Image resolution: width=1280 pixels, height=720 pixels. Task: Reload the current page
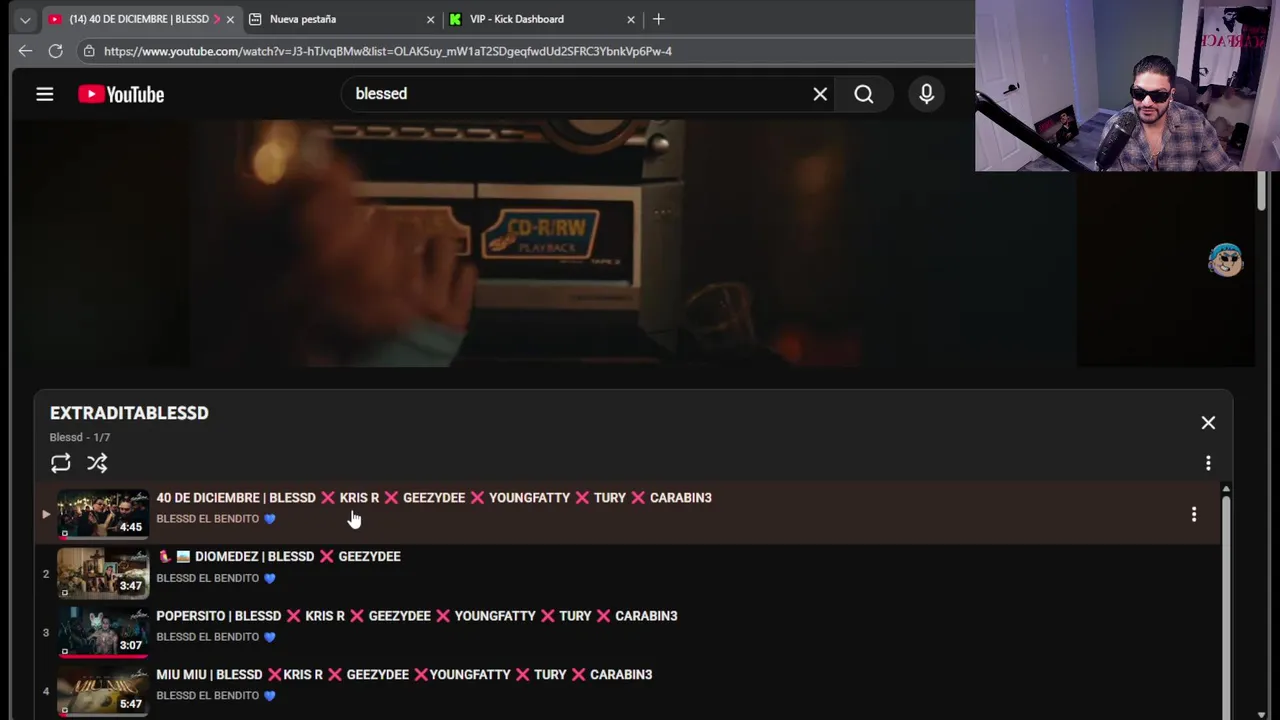pyautogui.click(x=56, y=51)
